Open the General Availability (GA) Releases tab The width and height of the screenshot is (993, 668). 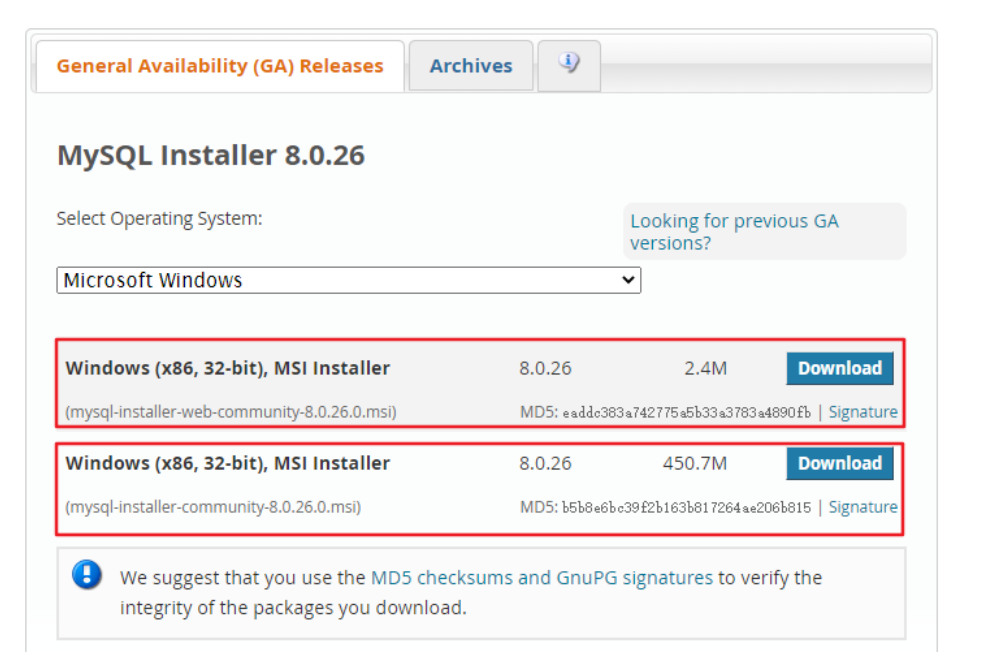(x=220, y=66)
